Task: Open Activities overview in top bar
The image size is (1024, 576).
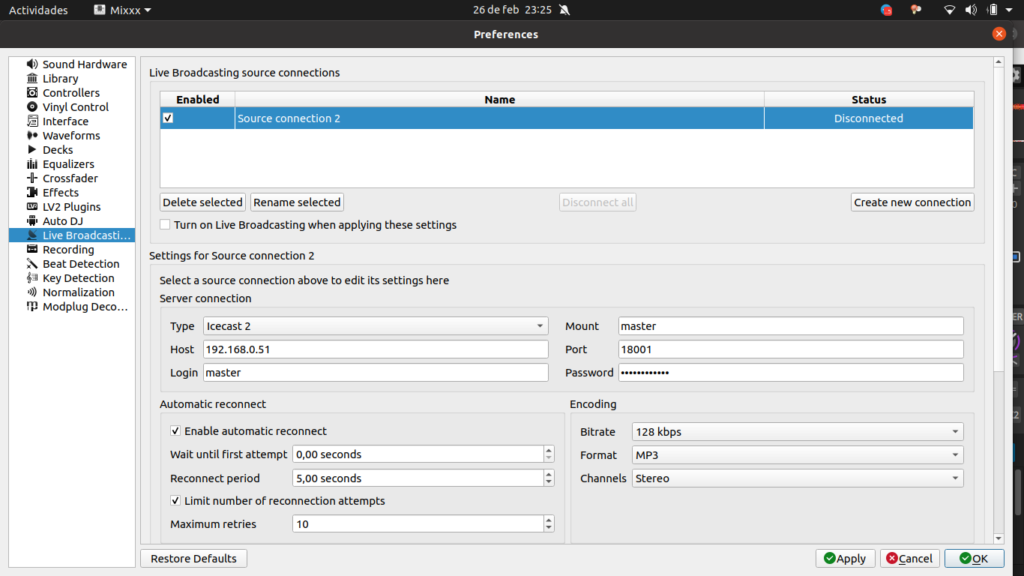Action: pos(38,10)
